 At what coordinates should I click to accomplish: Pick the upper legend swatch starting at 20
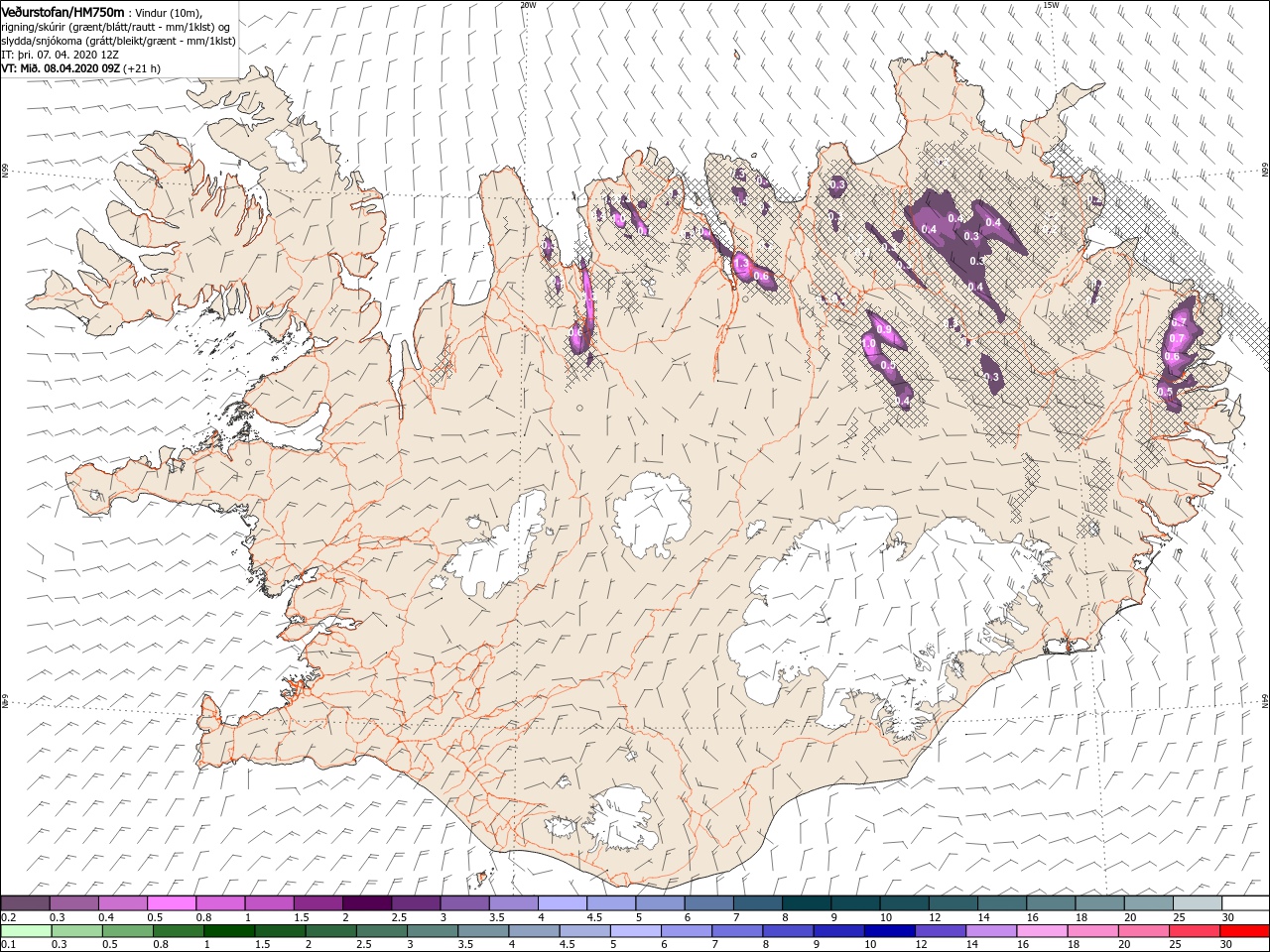1148,903
